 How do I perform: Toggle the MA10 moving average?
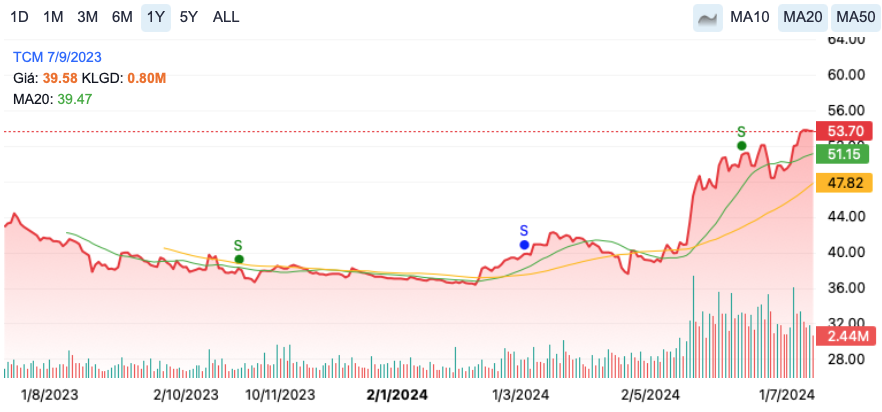pos(750,17)
